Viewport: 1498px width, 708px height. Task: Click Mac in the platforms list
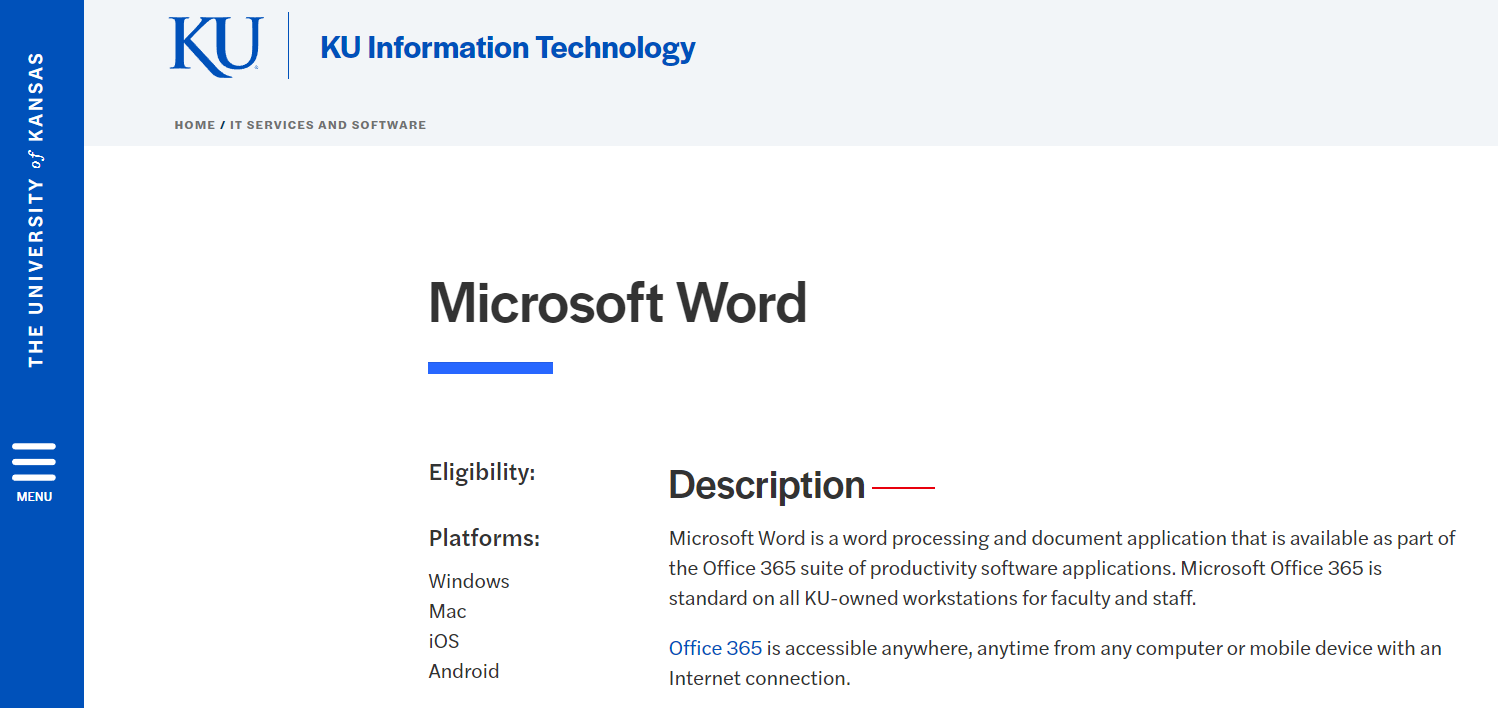click(447, 611)
